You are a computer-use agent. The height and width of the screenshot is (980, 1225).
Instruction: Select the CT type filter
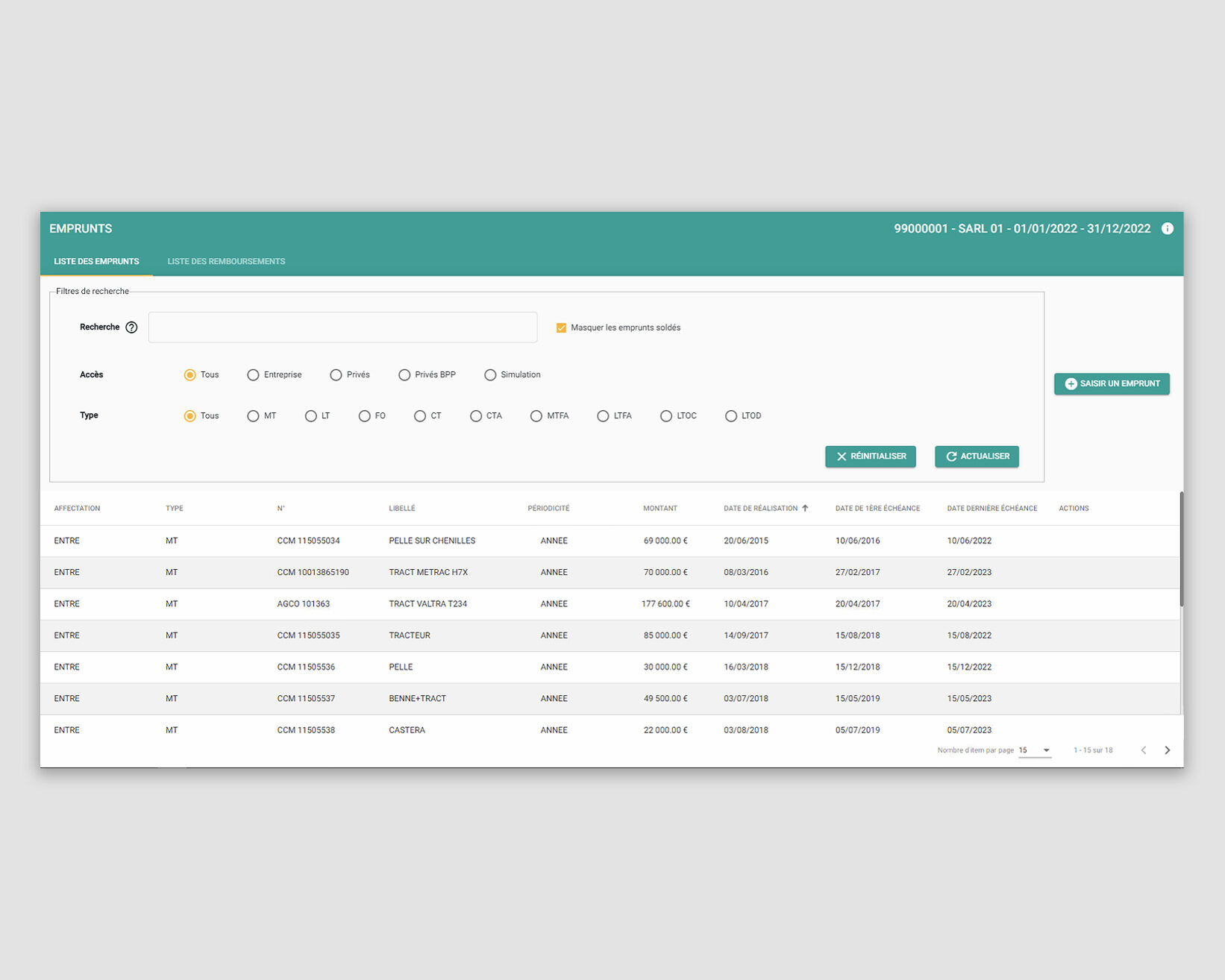[x=419, y=415]
